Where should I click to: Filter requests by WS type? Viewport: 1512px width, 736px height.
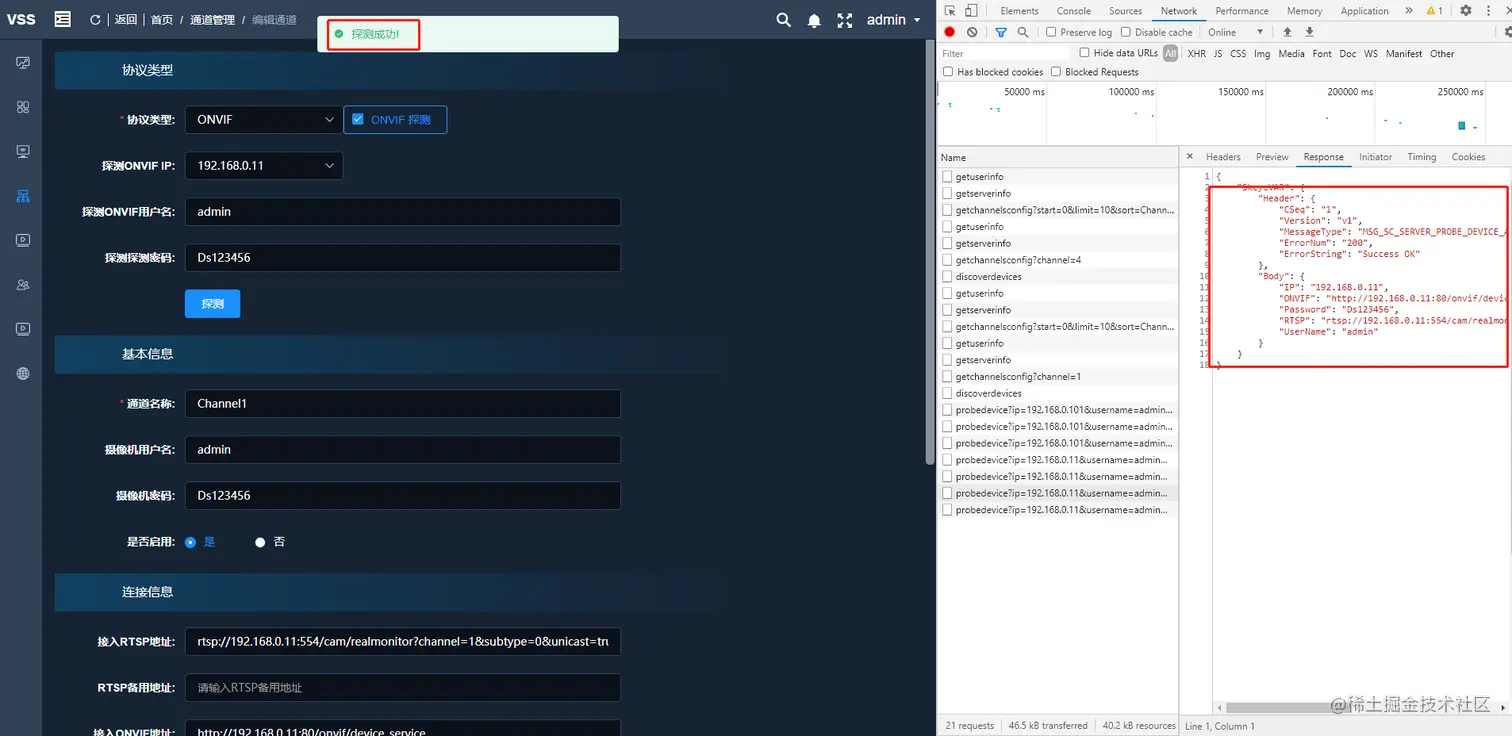1370,54
